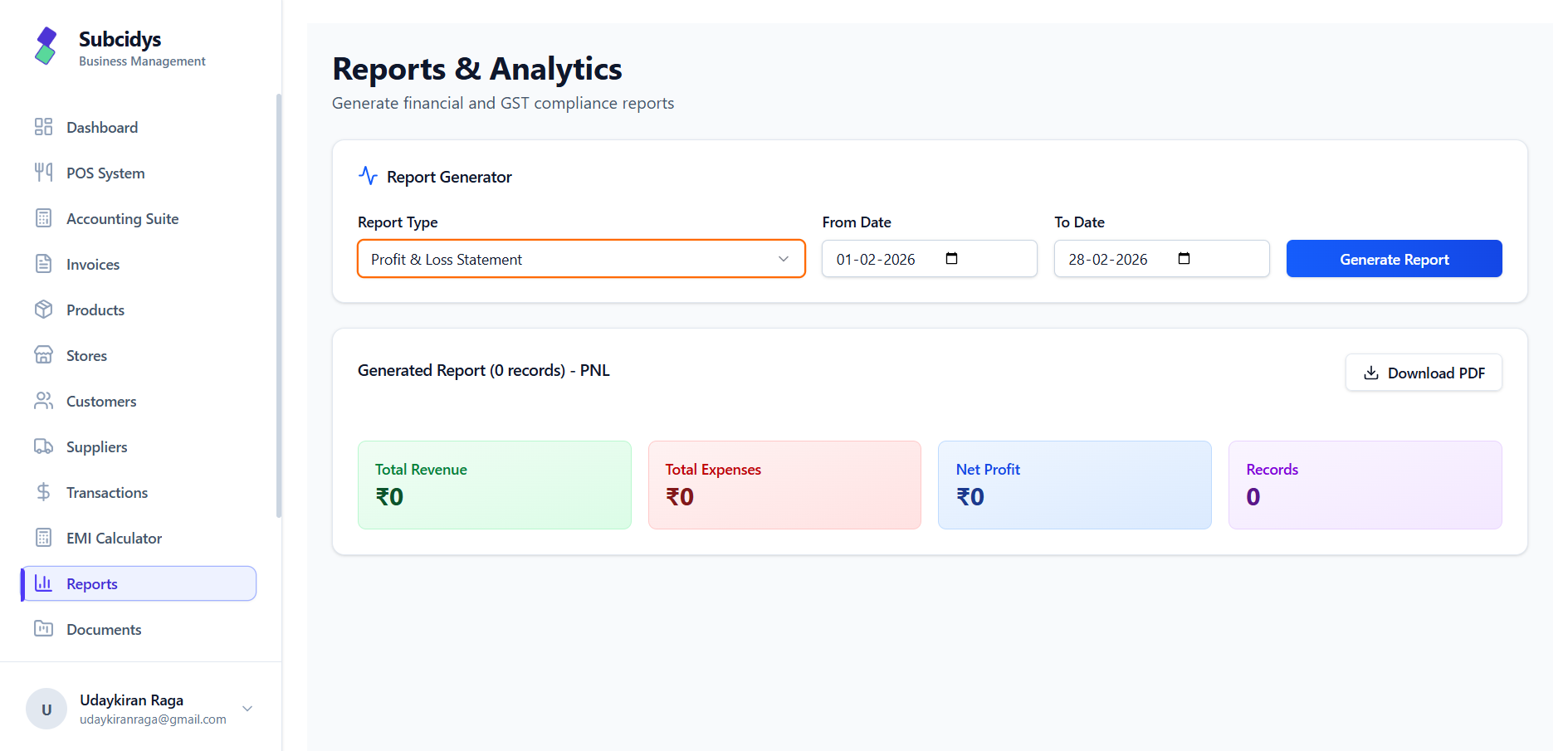This screenshot has width=1568, height=751.
Task: Select the Reports menu item
Action: 139,583
